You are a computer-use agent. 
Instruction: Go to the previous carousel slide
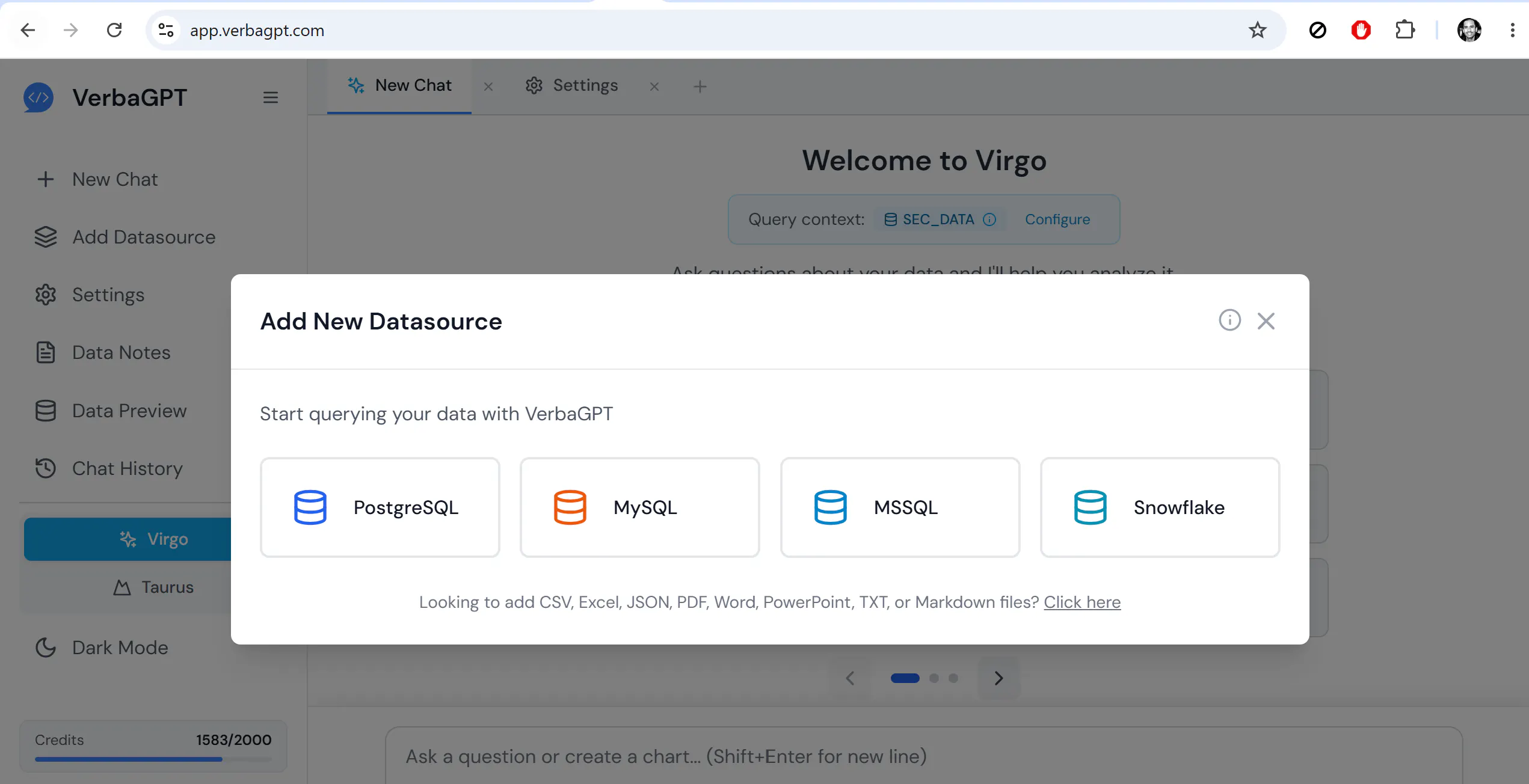(850, 678)
